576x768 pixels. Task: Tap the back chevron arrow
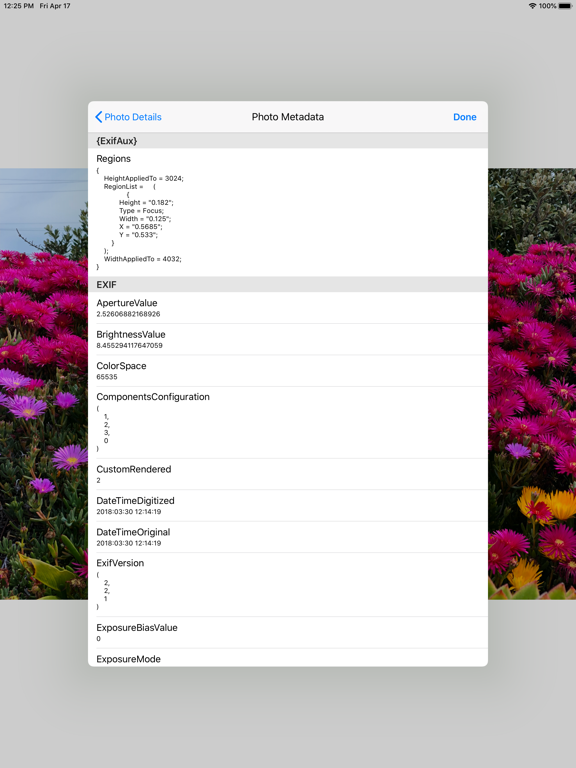tap(98, 117)
